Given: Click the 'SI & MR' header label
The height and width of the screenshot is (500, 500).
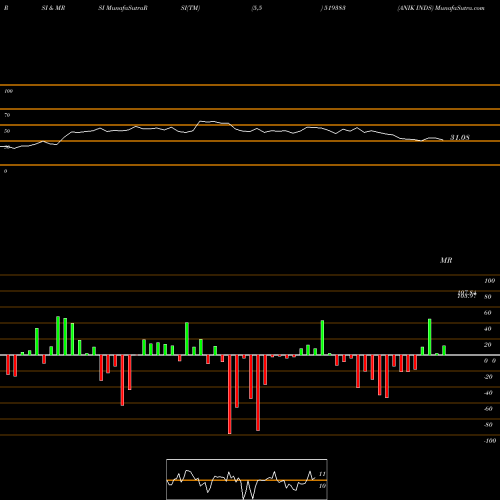Looking at the screenshot, I should tap(53, 8).
